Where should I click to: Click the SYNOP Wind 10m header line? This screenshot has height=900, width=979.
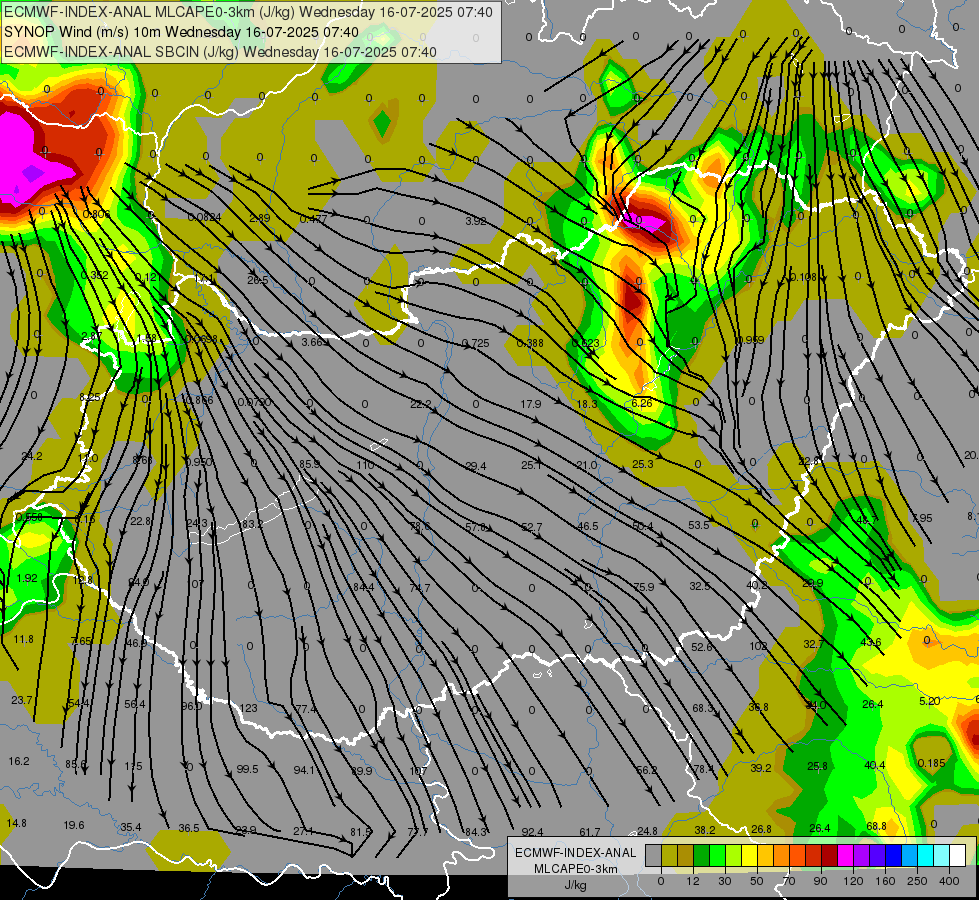[x=181, y=32]
